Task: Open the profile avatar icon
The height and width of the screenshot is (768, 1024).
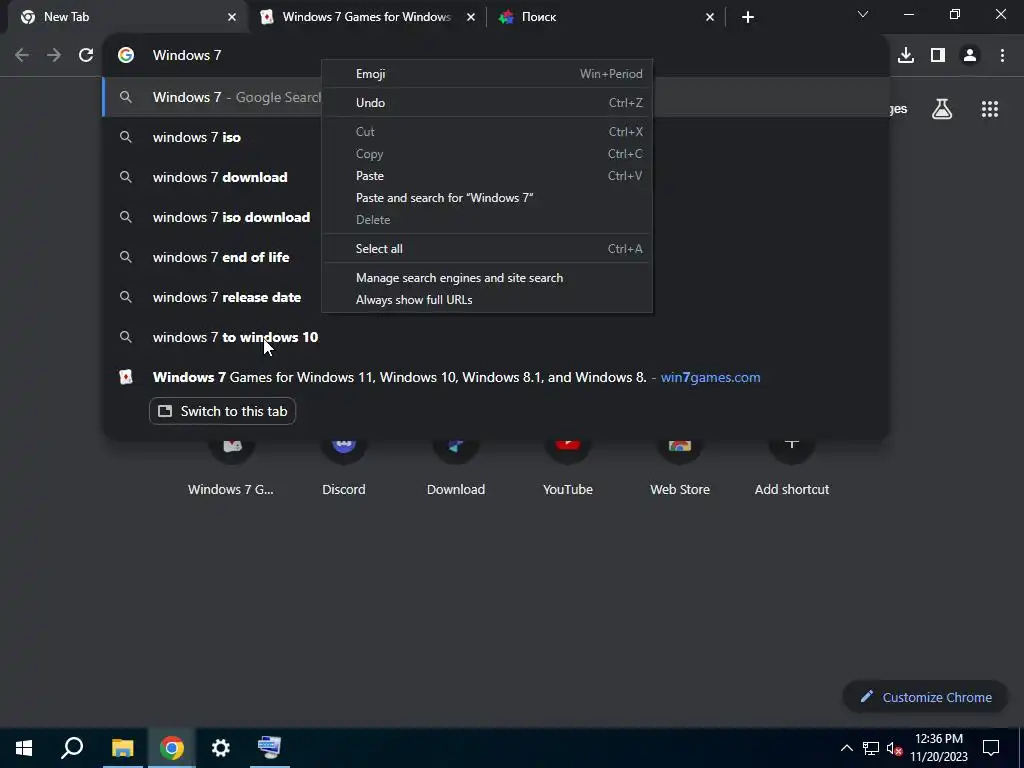Action: pos(970,56)
